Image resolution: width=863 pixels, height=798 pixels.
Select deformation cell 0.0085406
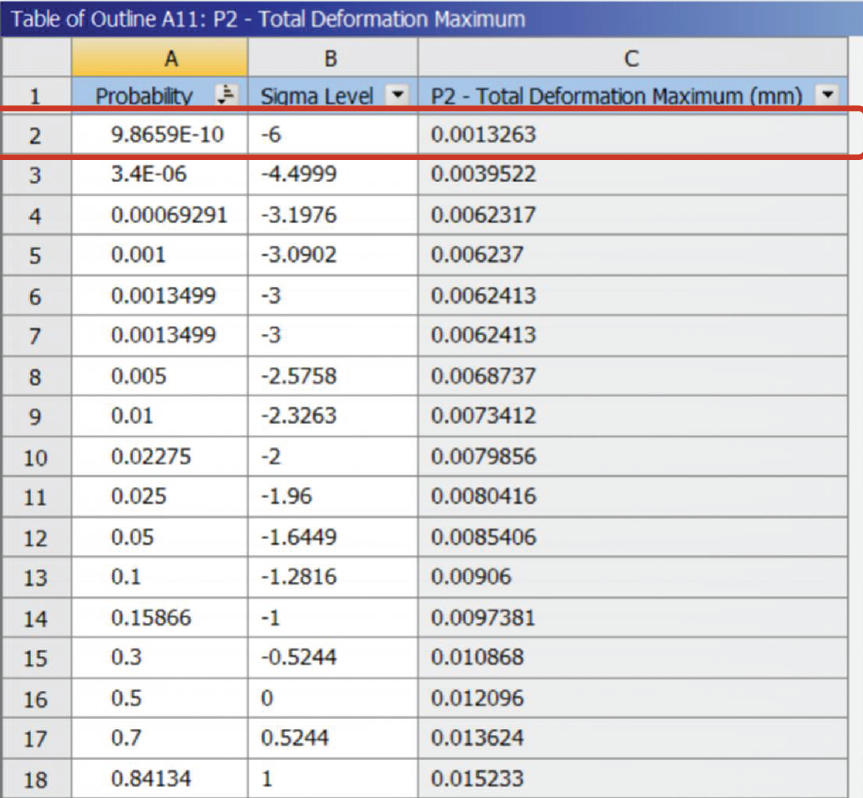[x=632, y=537]
